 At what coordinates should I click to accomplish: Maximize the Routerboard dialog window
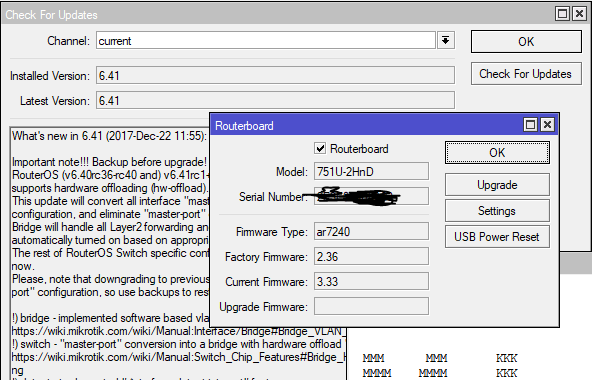click(x=530, y=124)
